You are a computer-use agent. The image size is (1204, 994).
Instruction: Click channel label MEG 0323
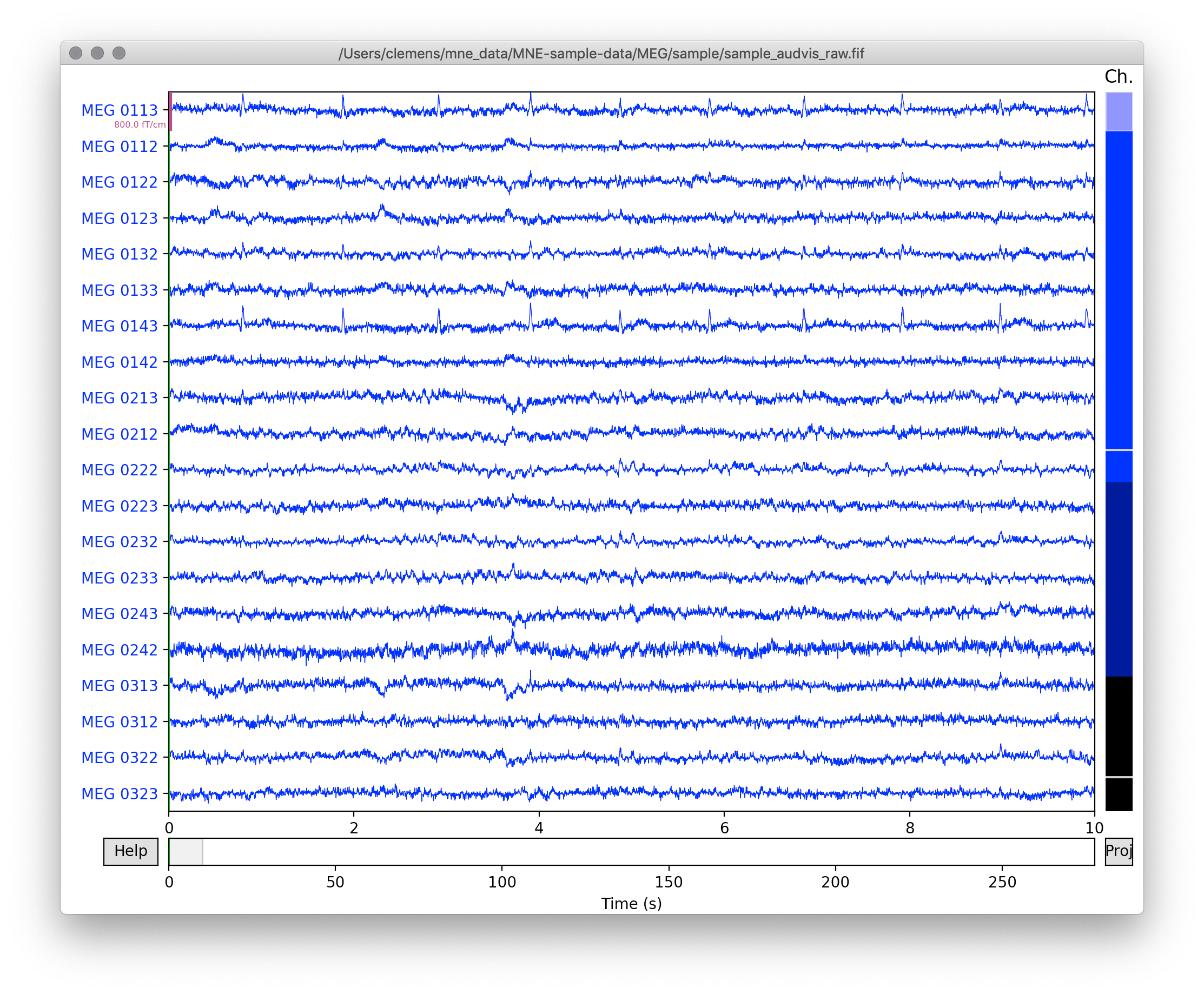tap(119, 793)
